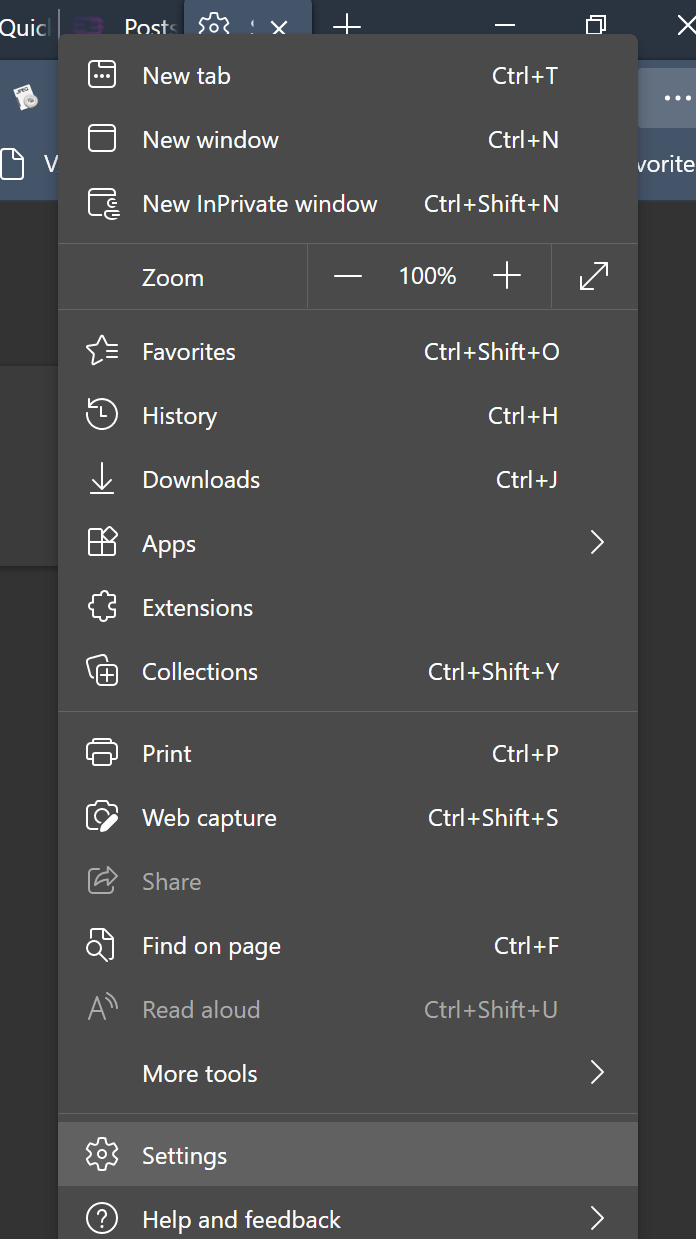The width and height of the screenshot is (696, 1239).
Task: Click the Extensions puzzle piece icon
Action: (x=102, y=607)
